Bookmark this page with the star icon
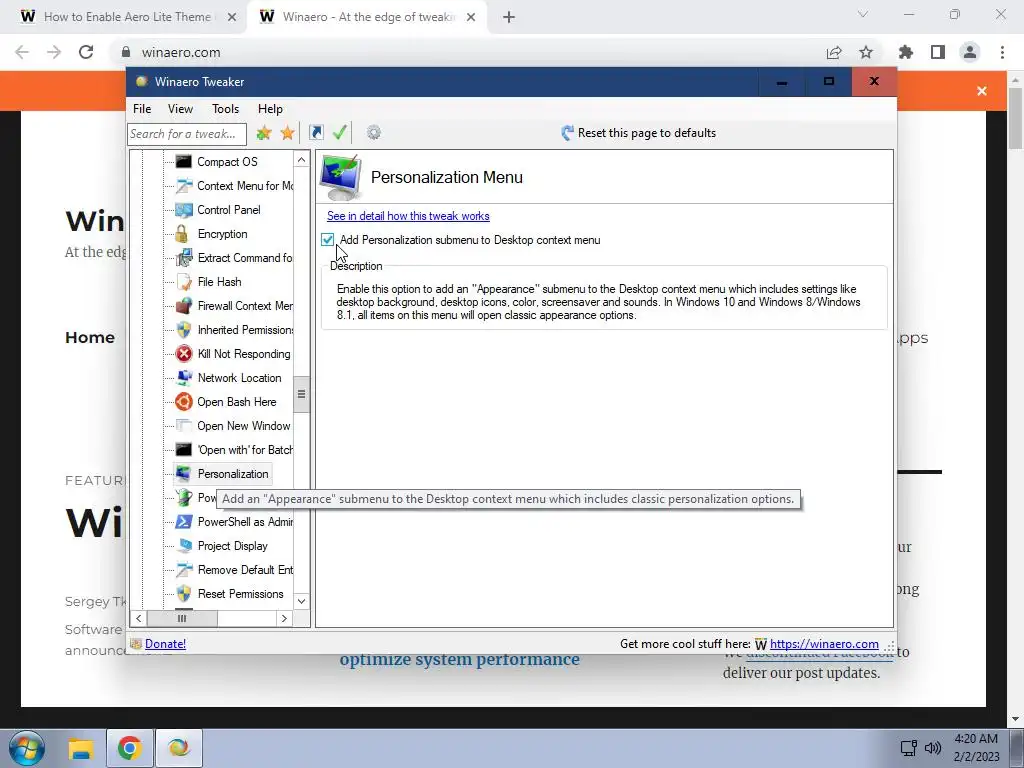Viewport: 1024px width, 768px height. click(866, 52)
